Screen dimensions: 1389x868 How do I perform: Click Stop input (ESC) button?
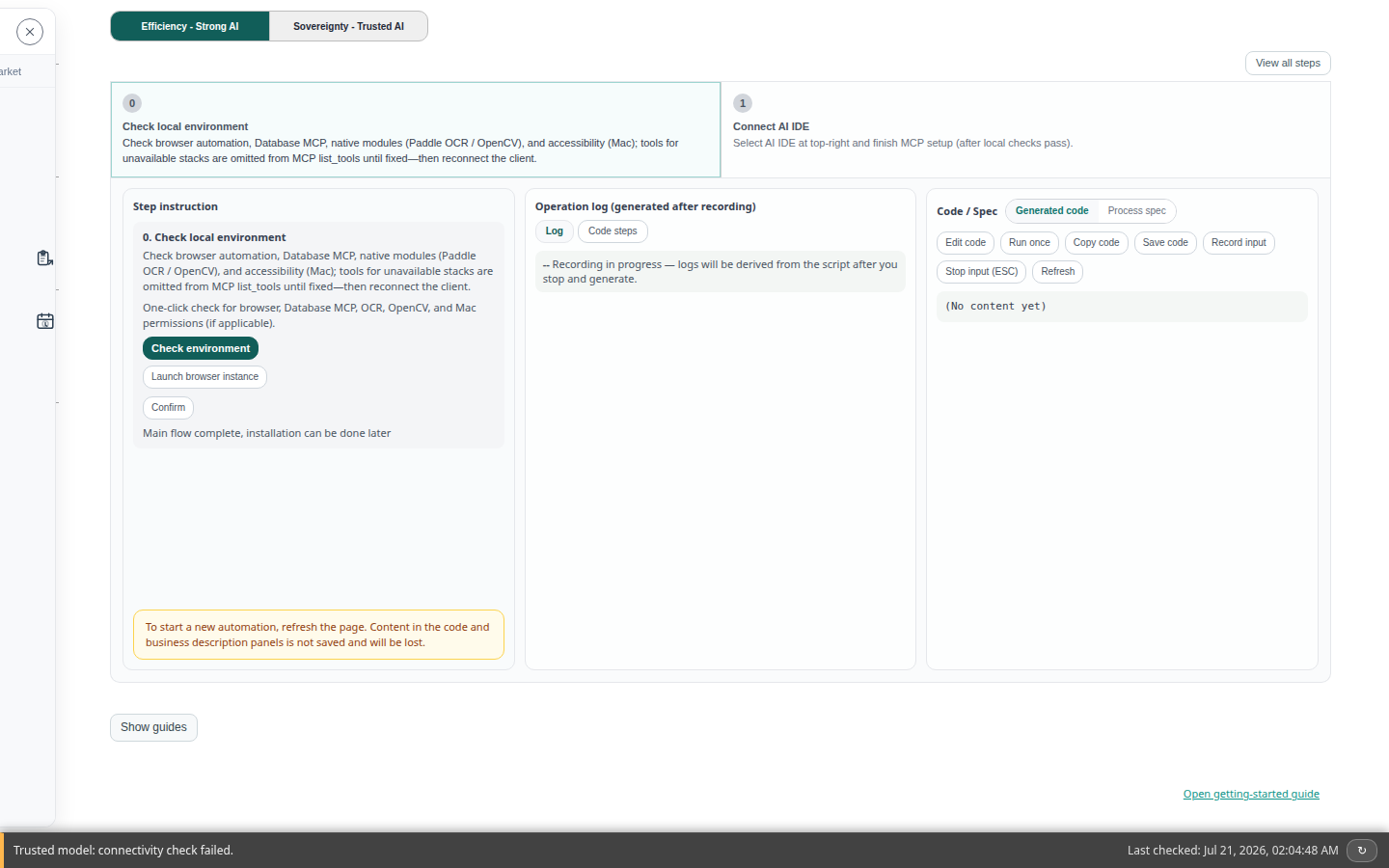click(981, 272)
